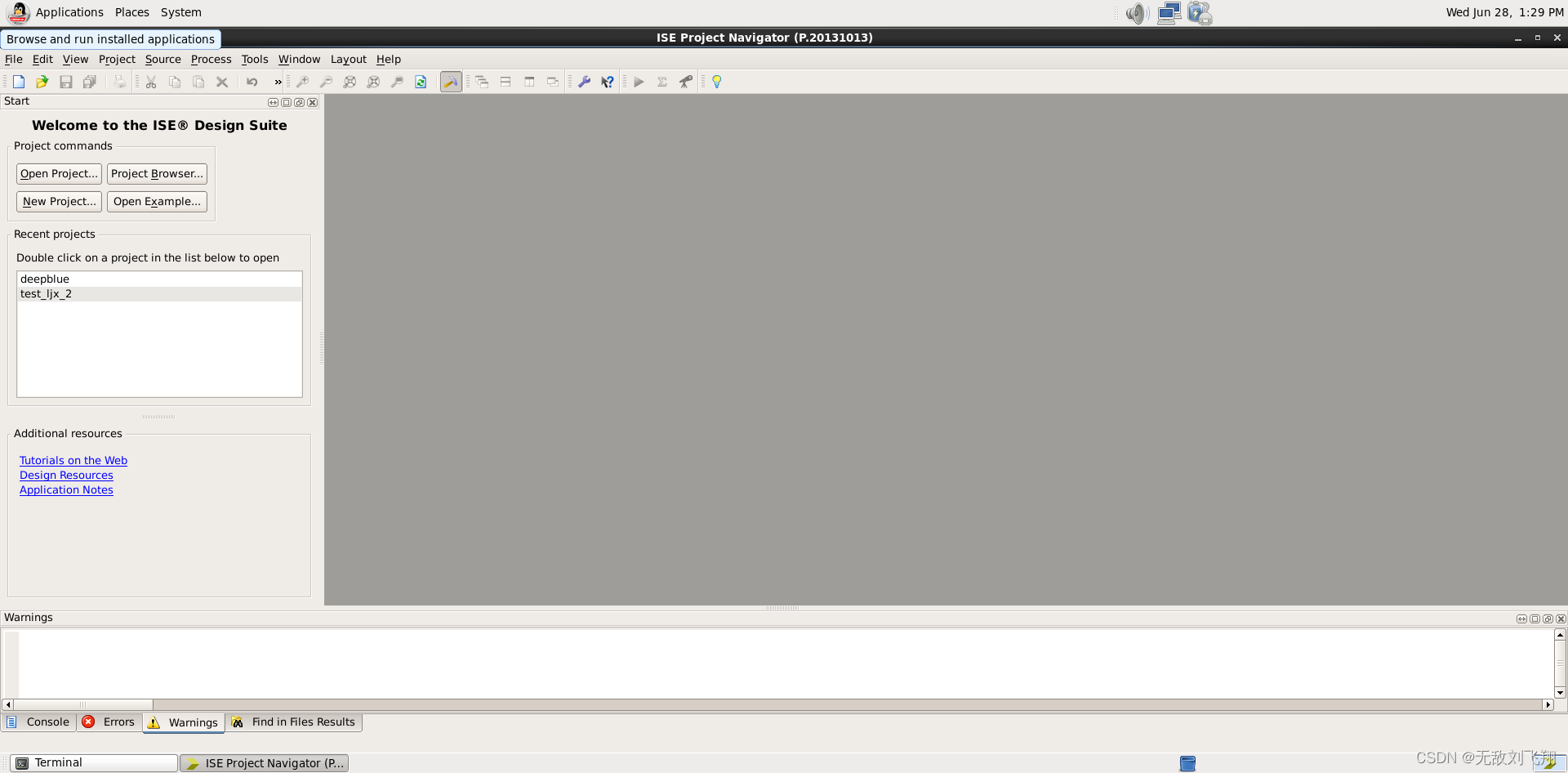1568x773 pixels.
Task: Click the blue wrench Preferences icon
Action: 584,82
